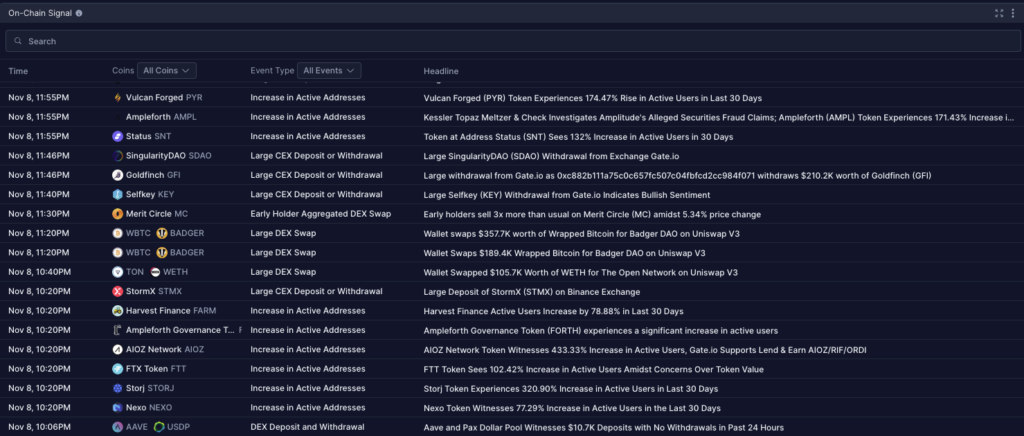Click the BADGER icon in the $357.7K swap row

(x=162, y=233)
